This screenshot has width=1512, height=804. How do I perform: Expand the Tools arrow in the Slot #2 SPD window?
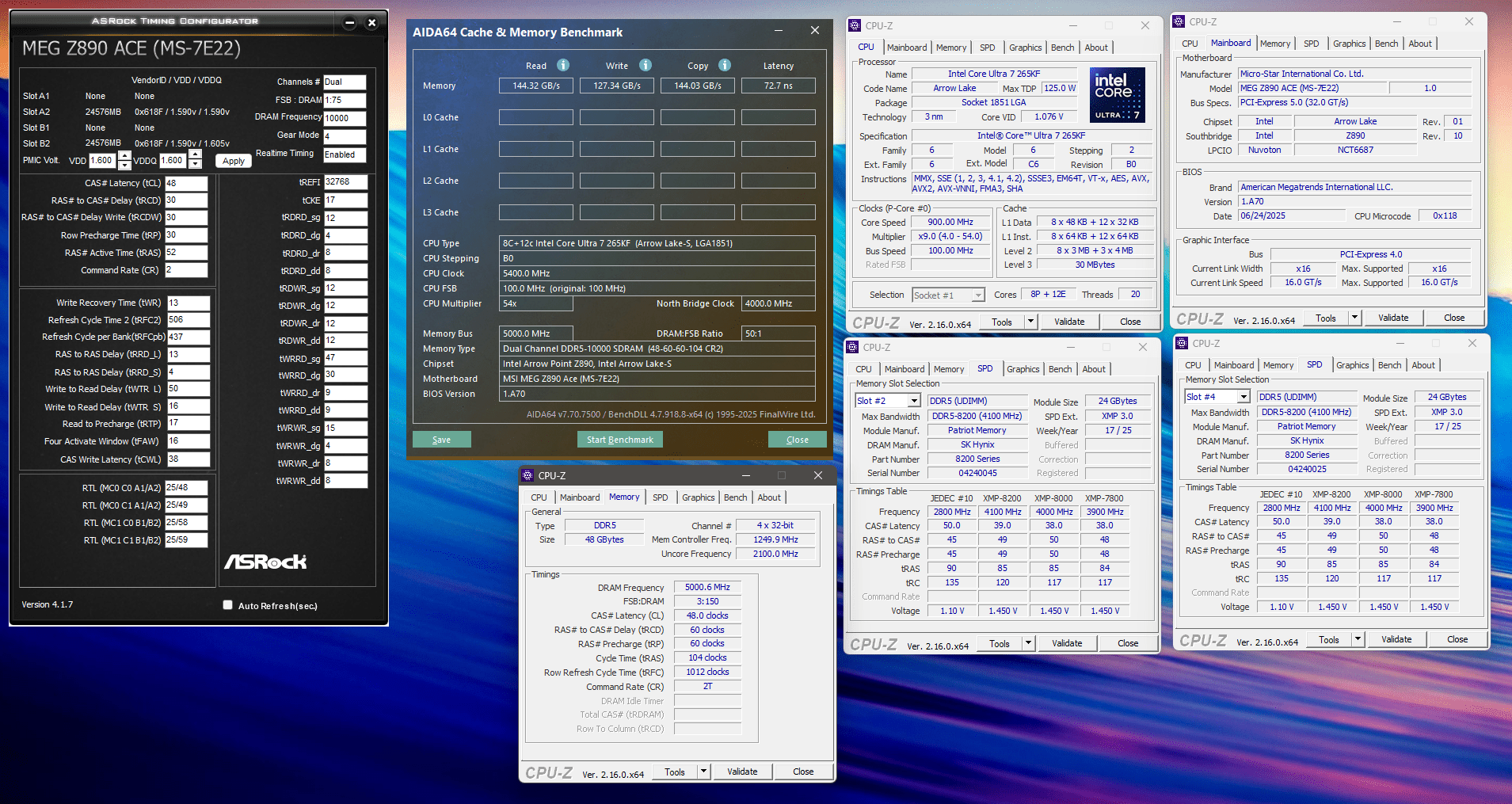1028,643
